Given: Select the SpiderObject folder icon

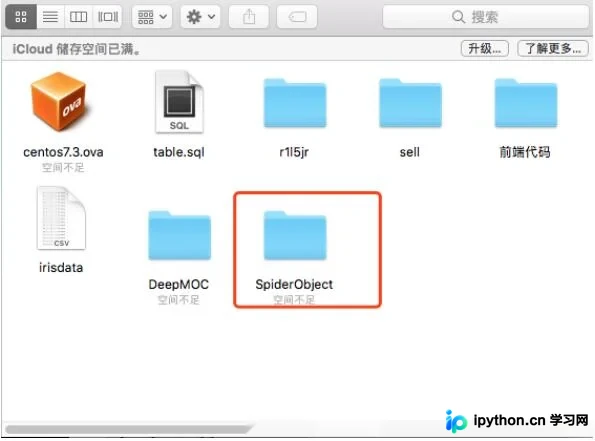Looking at the screenshot, I should coord(295,235).
